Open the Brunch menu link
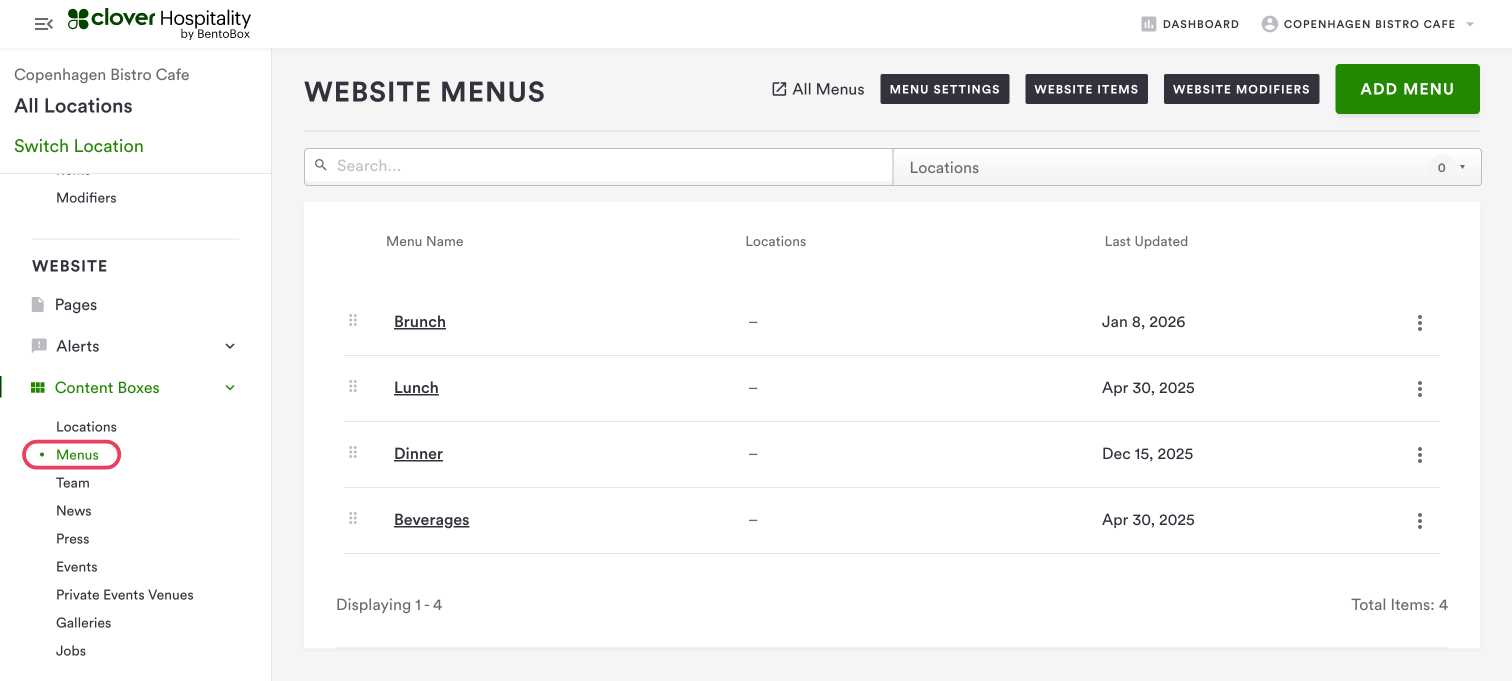Screen dimensions: 1512x681 (x=420, y=322)
